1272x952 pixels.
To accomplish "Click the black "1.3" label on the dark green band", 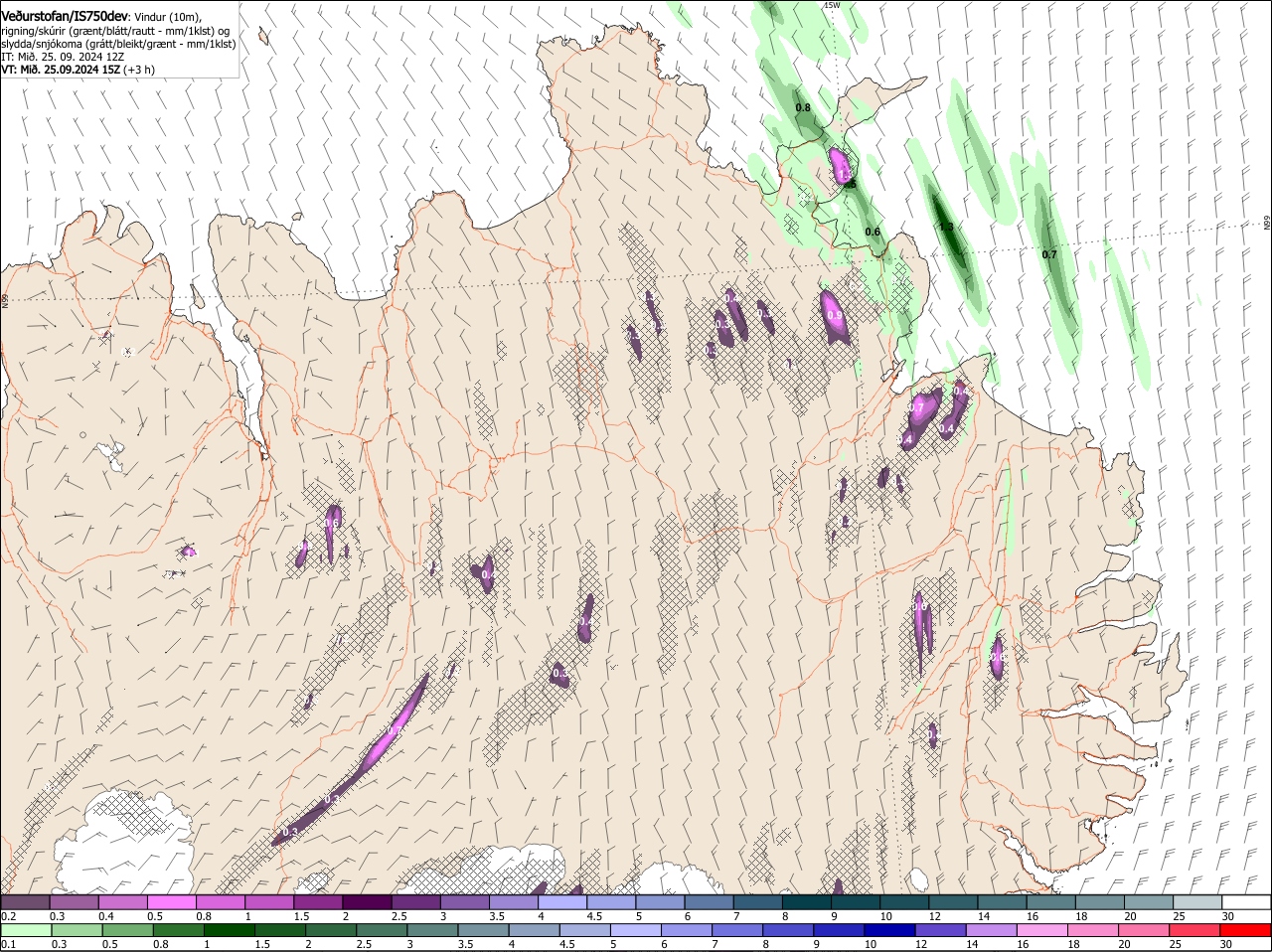I will [x=946, y=227].
